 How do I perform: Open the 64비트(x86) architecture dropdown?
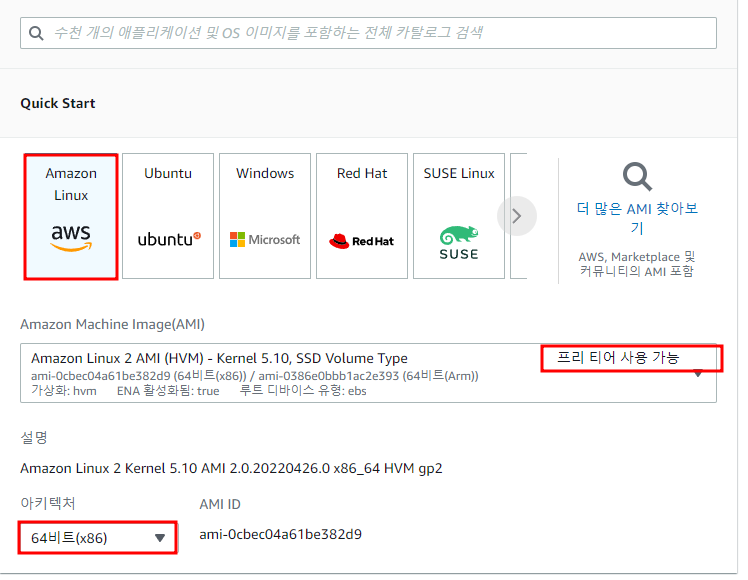[x=98, y=538]
